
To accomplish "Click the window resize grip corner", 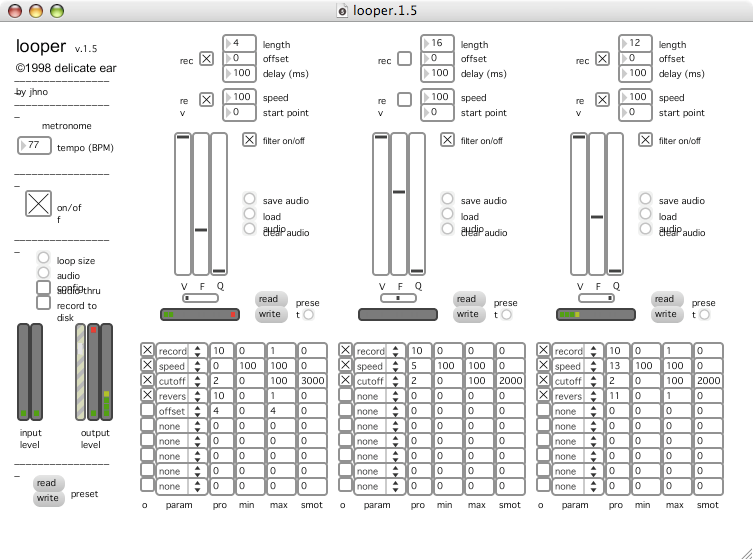I will (746, 553).
